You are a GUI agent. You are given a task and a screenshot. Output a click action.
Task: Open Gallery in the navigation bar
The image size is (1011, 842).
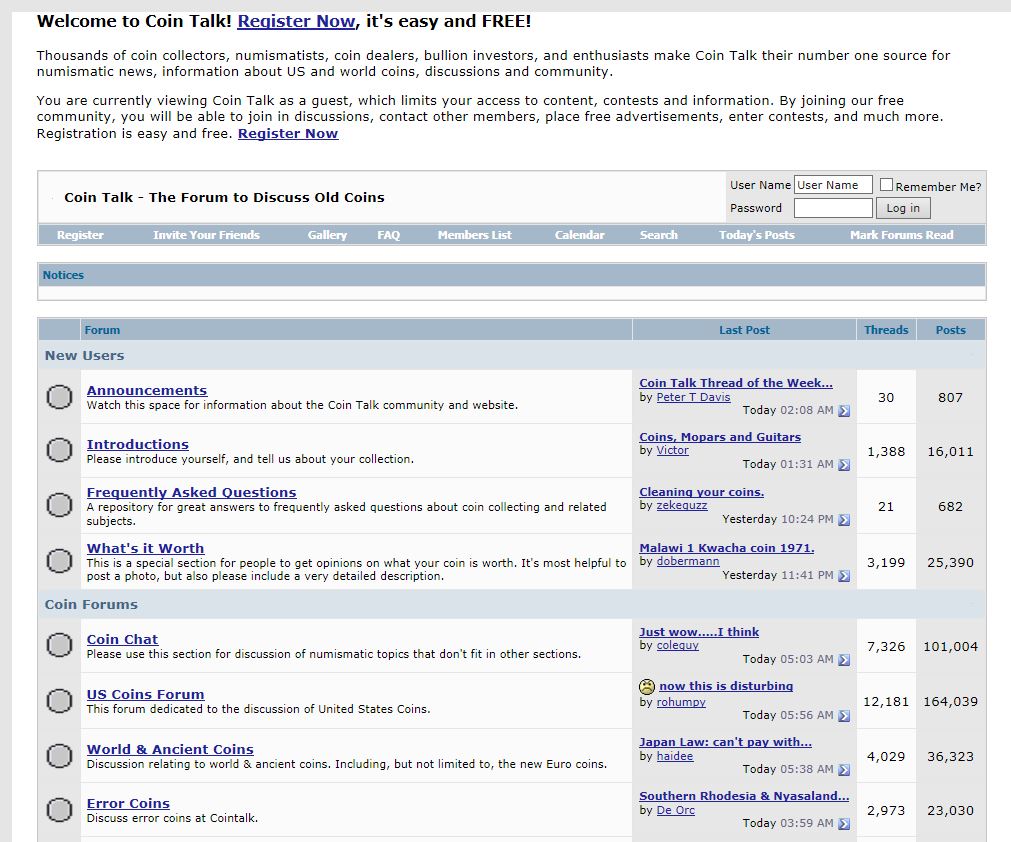click(x=327, y=235)
